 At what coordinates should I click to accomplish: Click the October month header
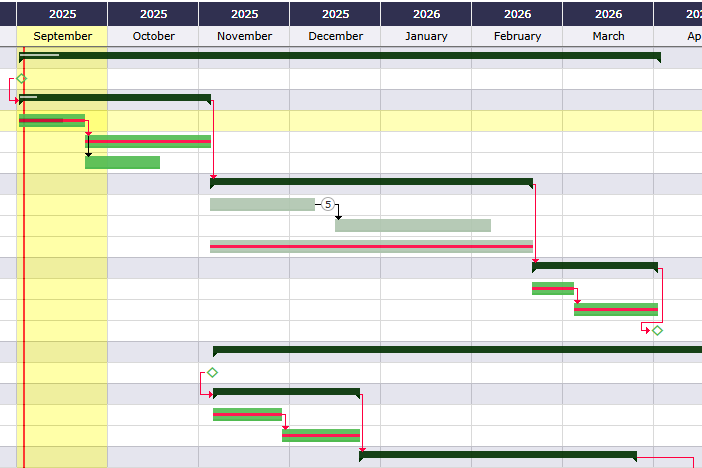[x=153, y=36]
